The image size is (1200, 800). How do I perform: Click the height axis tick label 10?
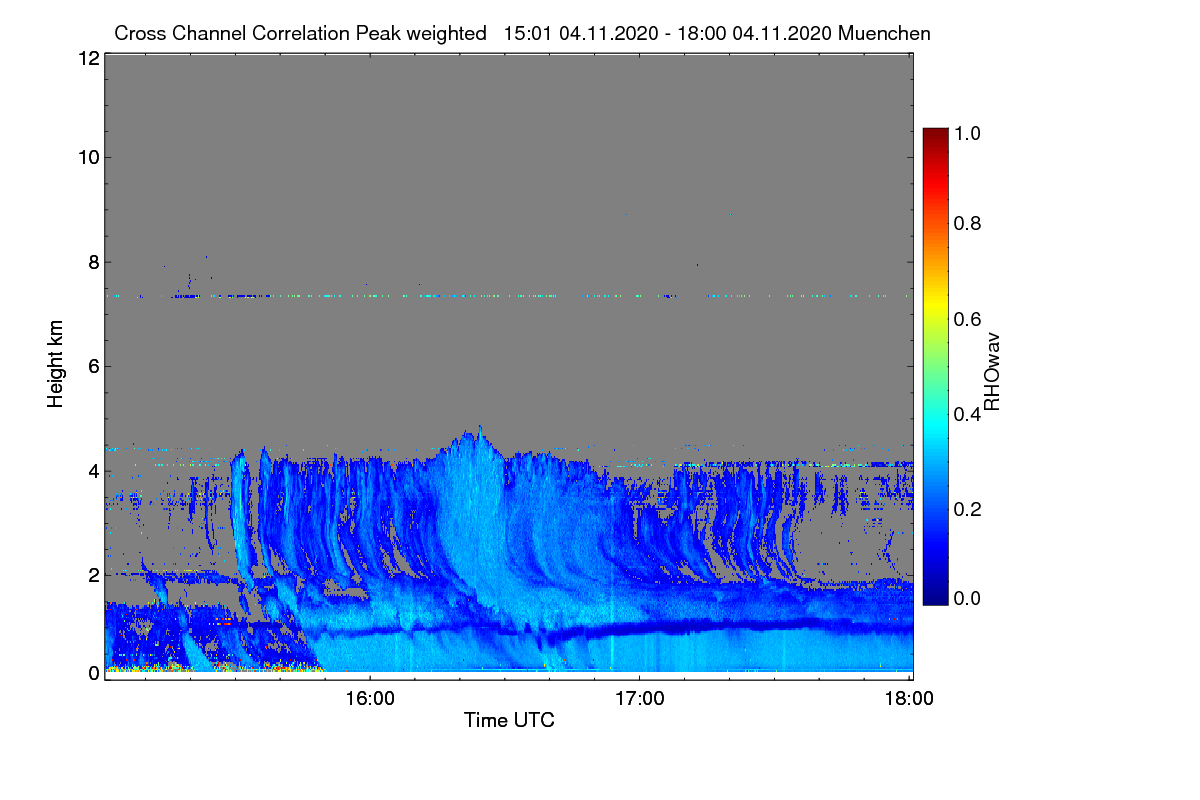click(x=88, y=157)
